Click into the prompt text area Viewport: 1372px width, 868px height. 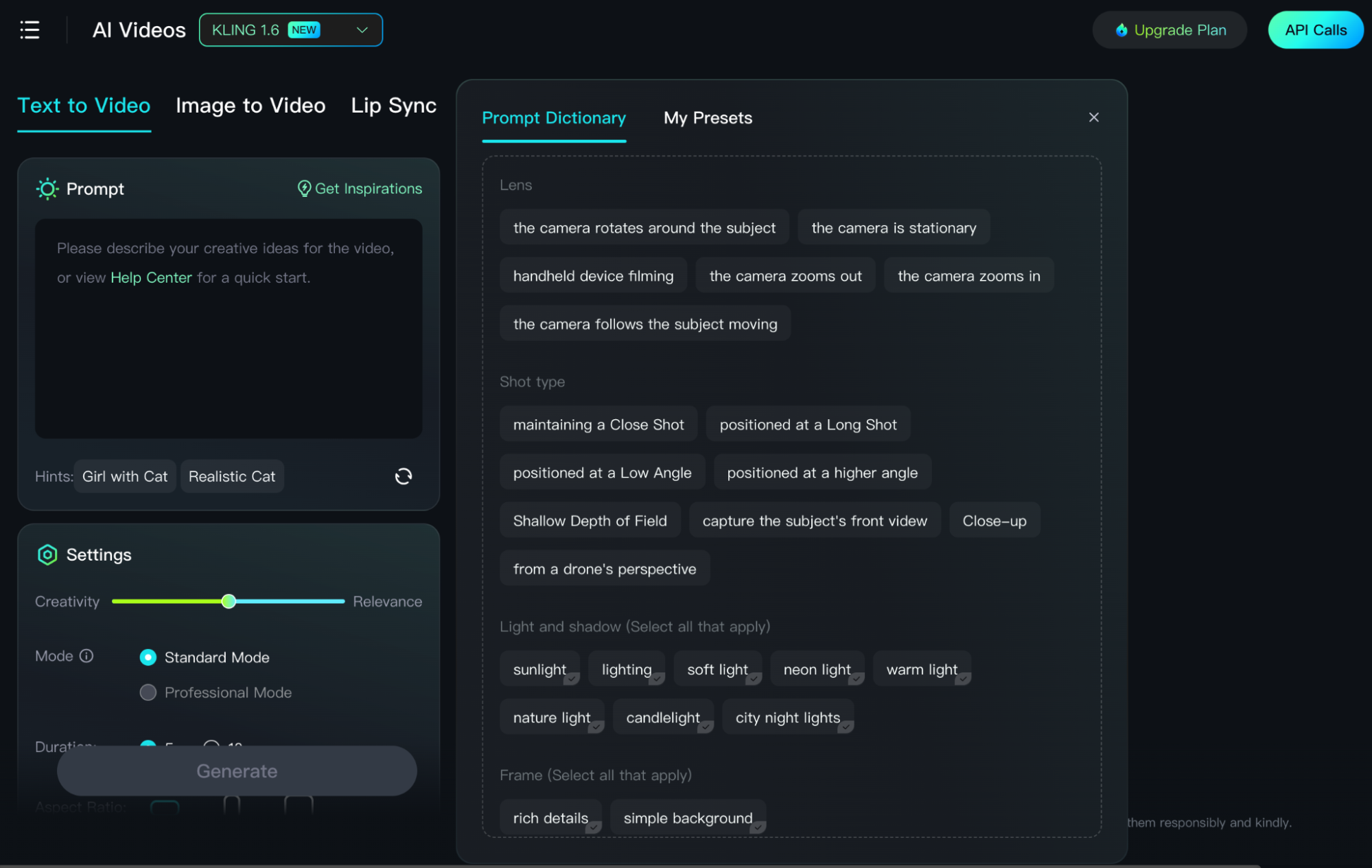click(229, 328)
